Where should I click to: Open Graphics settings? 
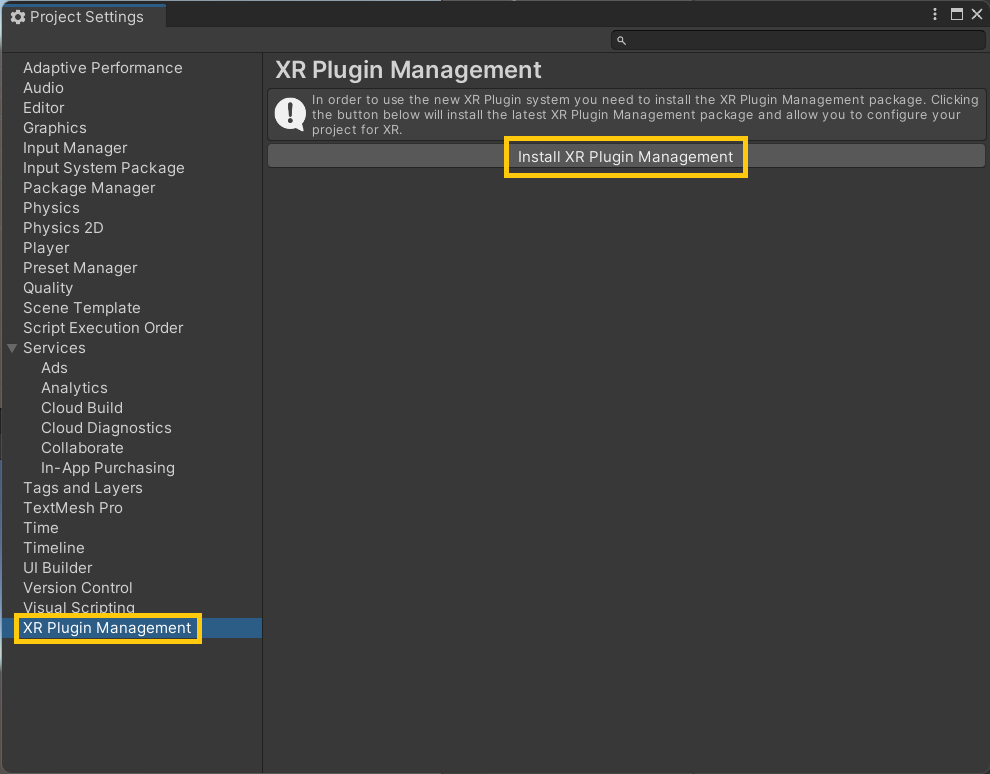pyautogui.click(x=55, y=128)
